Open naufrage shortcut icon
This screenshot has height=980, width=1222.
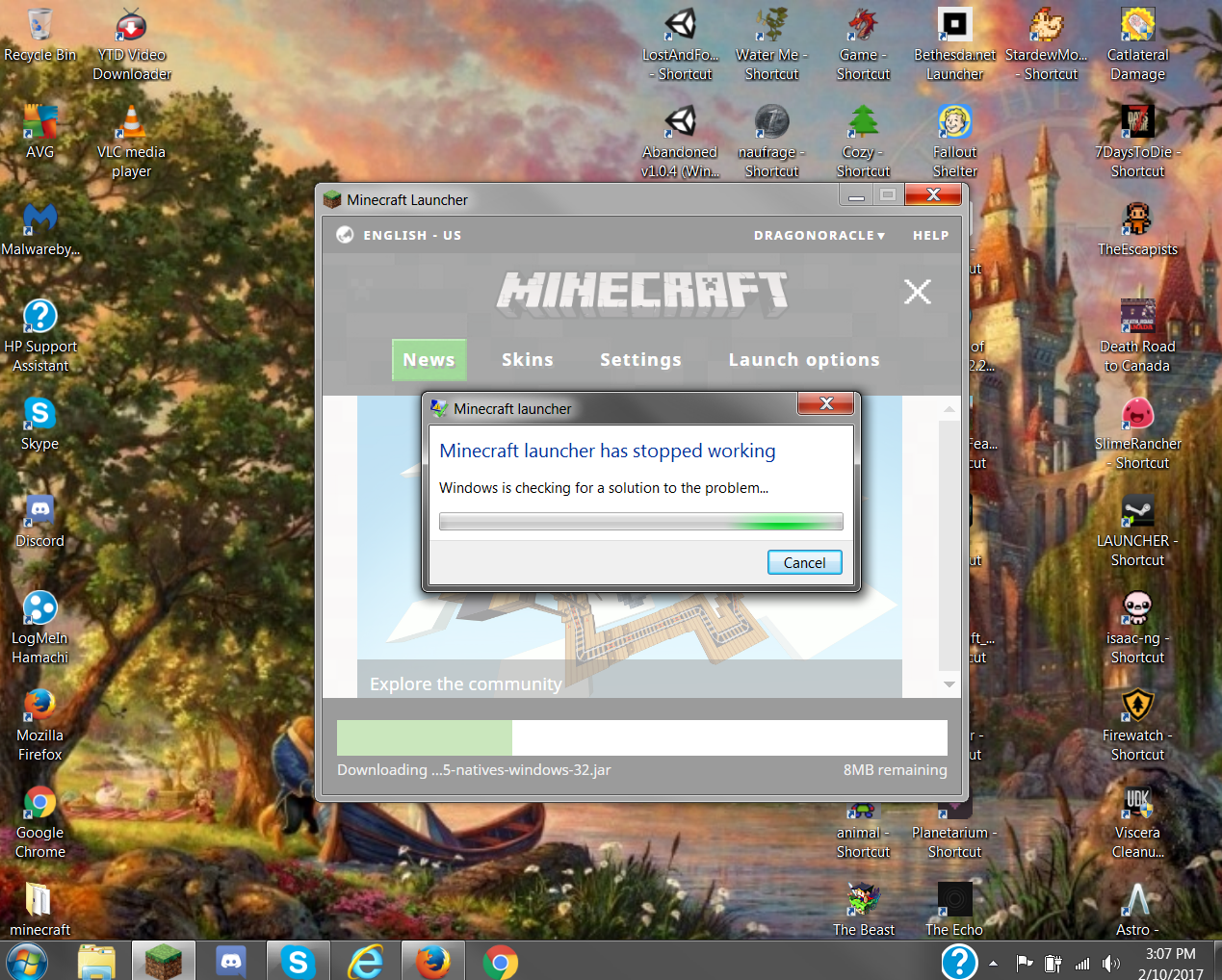click(x=771, y=142)
